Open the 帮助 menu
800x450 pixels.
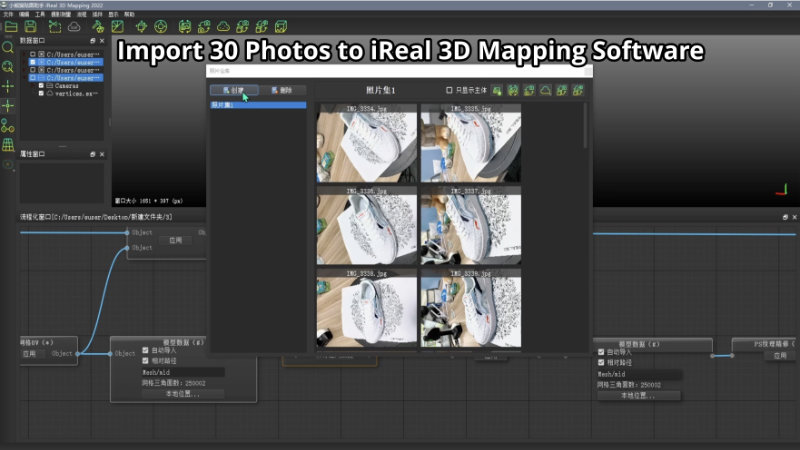pyautogui.click(x=130, y=14)
